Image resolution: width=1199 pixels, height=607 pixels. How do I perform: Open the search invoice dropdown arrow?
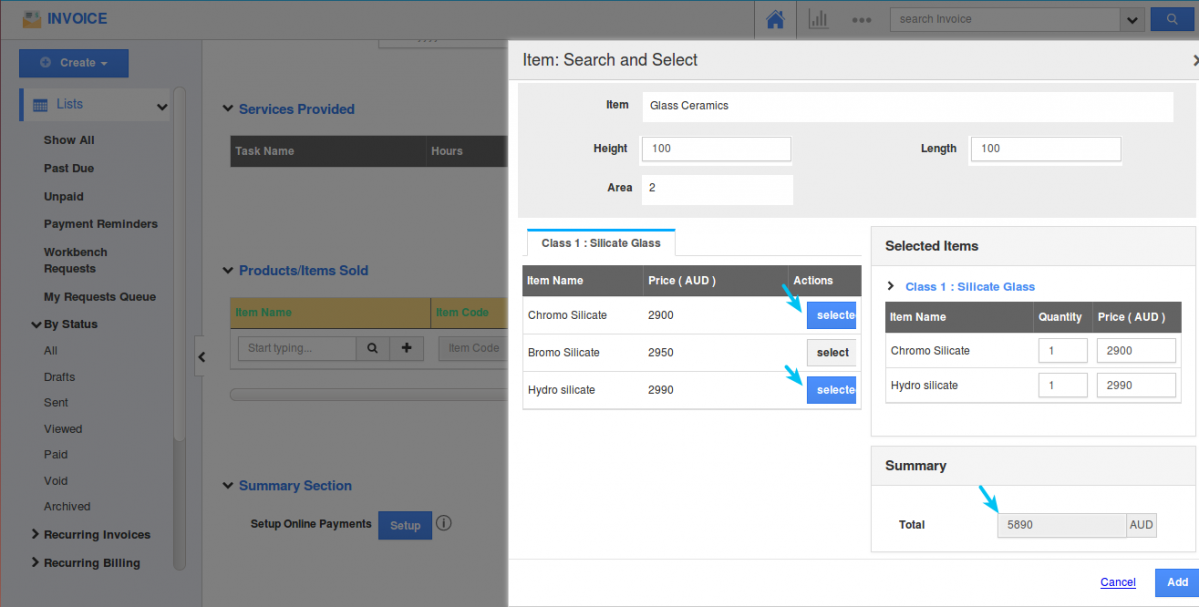click(x=1132, y=19)
